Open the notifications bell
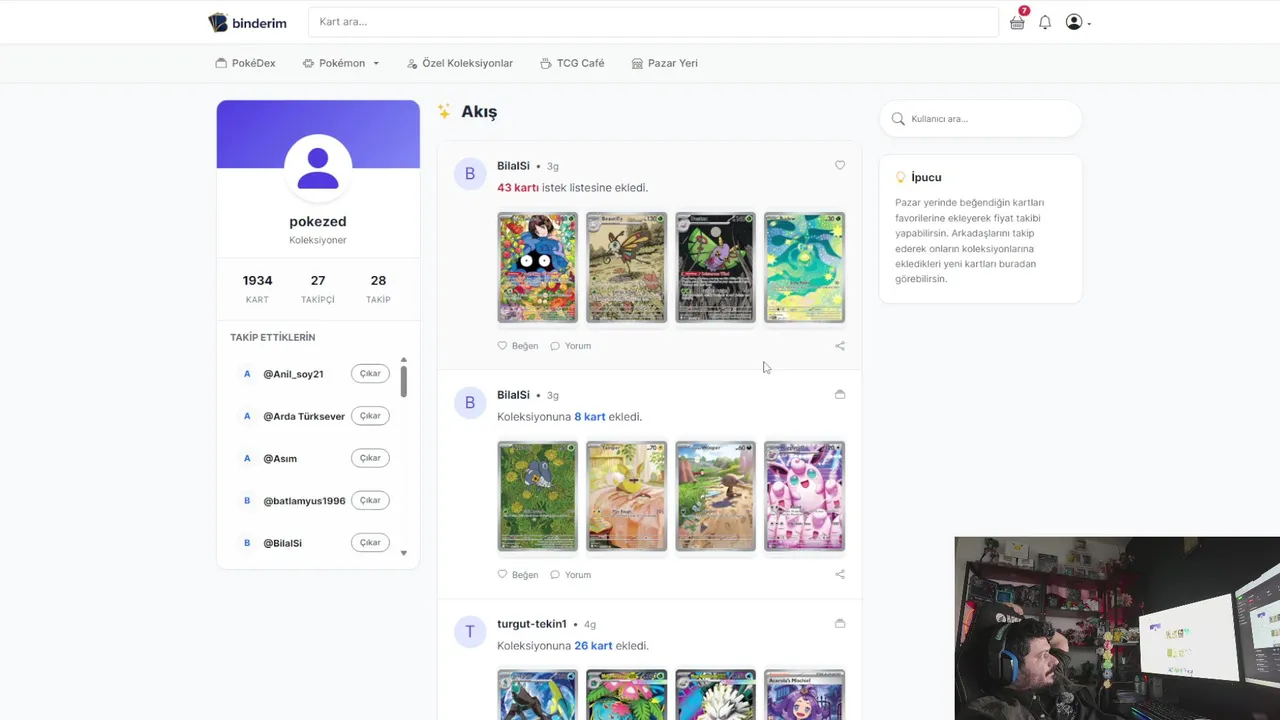 coord(1045,22)
